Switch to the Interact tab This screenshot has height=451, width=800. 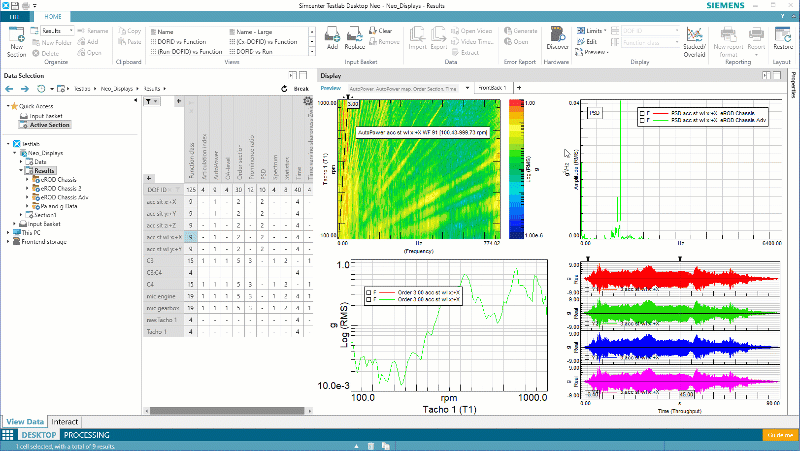pos(64,422)
